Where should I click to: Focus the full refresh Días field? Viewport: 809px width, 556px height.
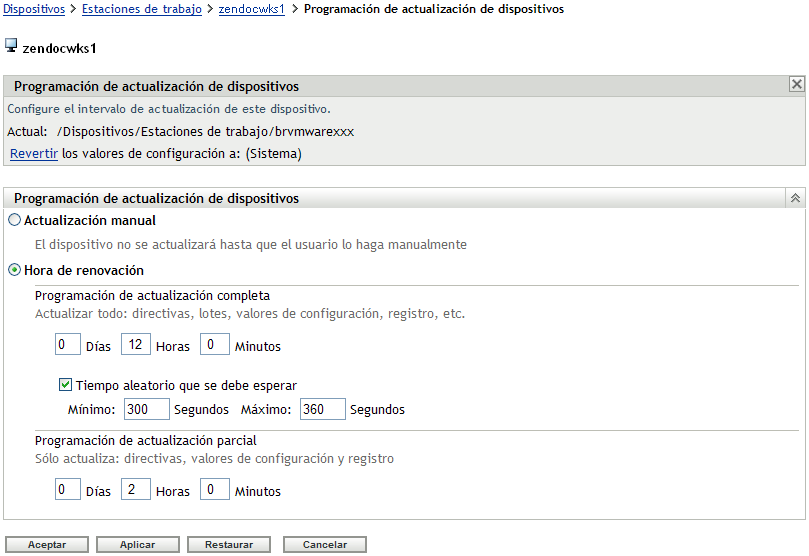(68, 345)
